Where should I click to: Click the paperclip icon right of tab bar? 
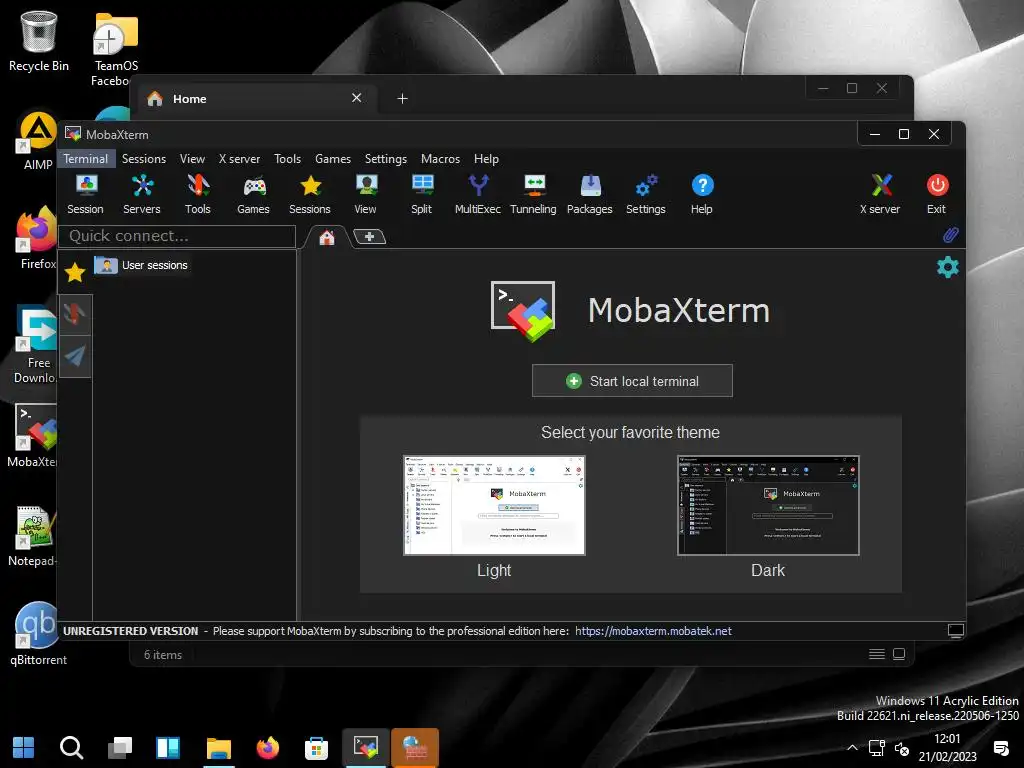point(951,235)
